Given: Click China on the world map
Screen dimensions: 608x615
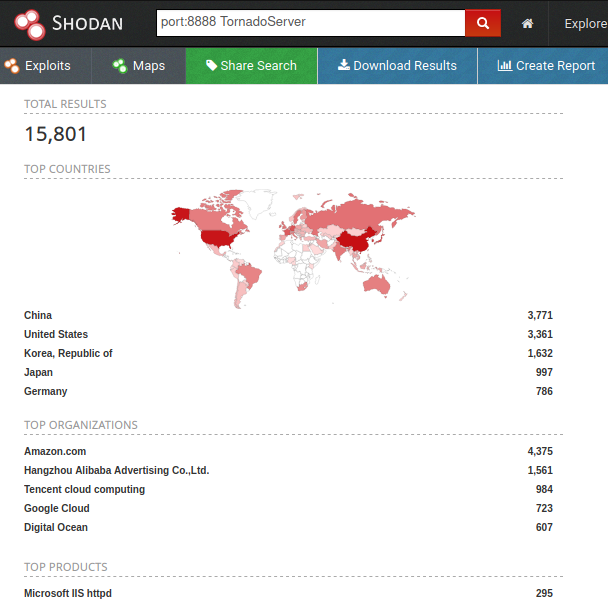Looking at the screenshot, I should (x=355, y=241).
